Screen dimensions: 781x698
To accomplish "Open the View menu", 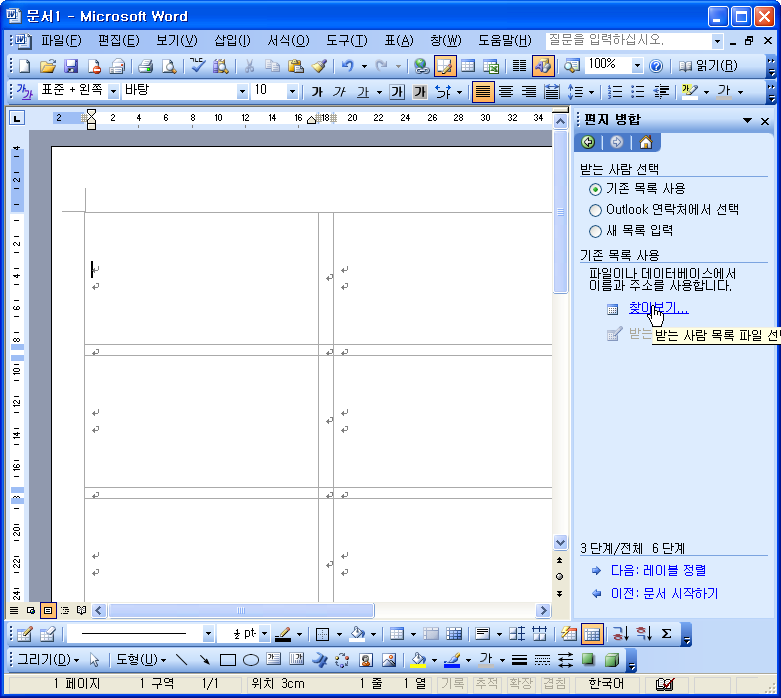I will coord(177,40).
